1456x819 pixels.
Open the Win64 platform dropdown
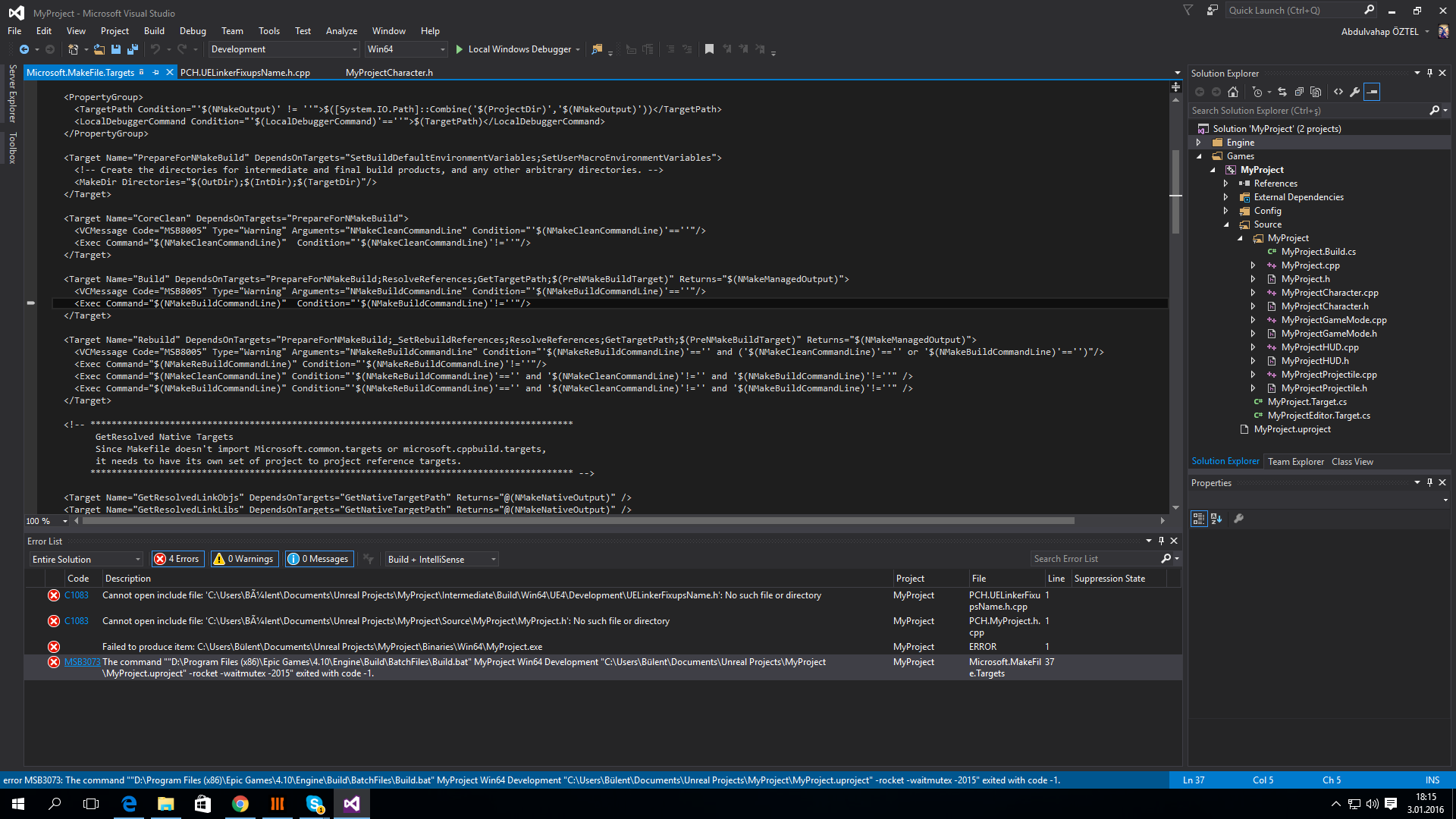click(x=406, y=49)
